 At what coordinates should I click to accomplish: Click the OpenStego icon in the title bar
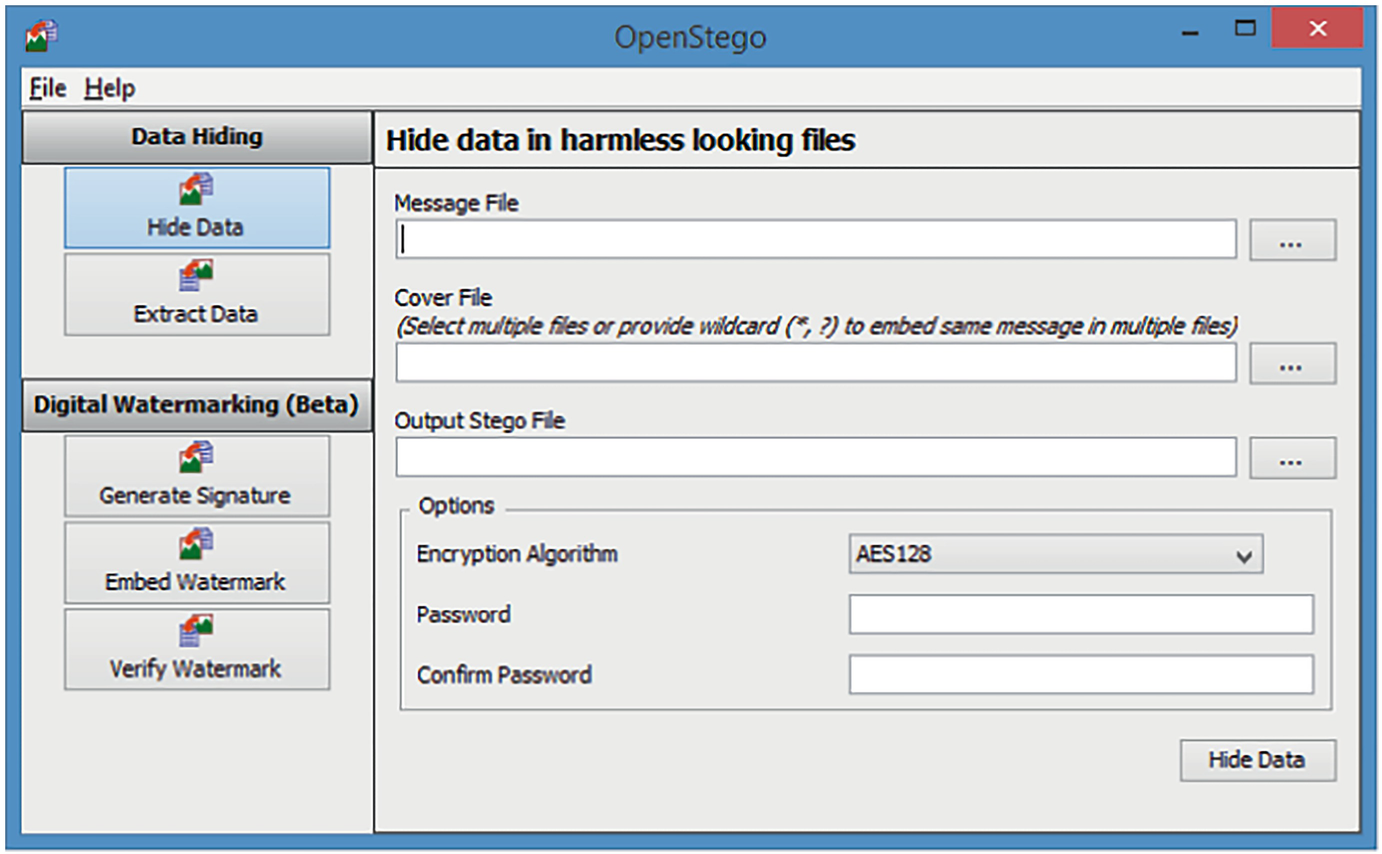[40, 32]
